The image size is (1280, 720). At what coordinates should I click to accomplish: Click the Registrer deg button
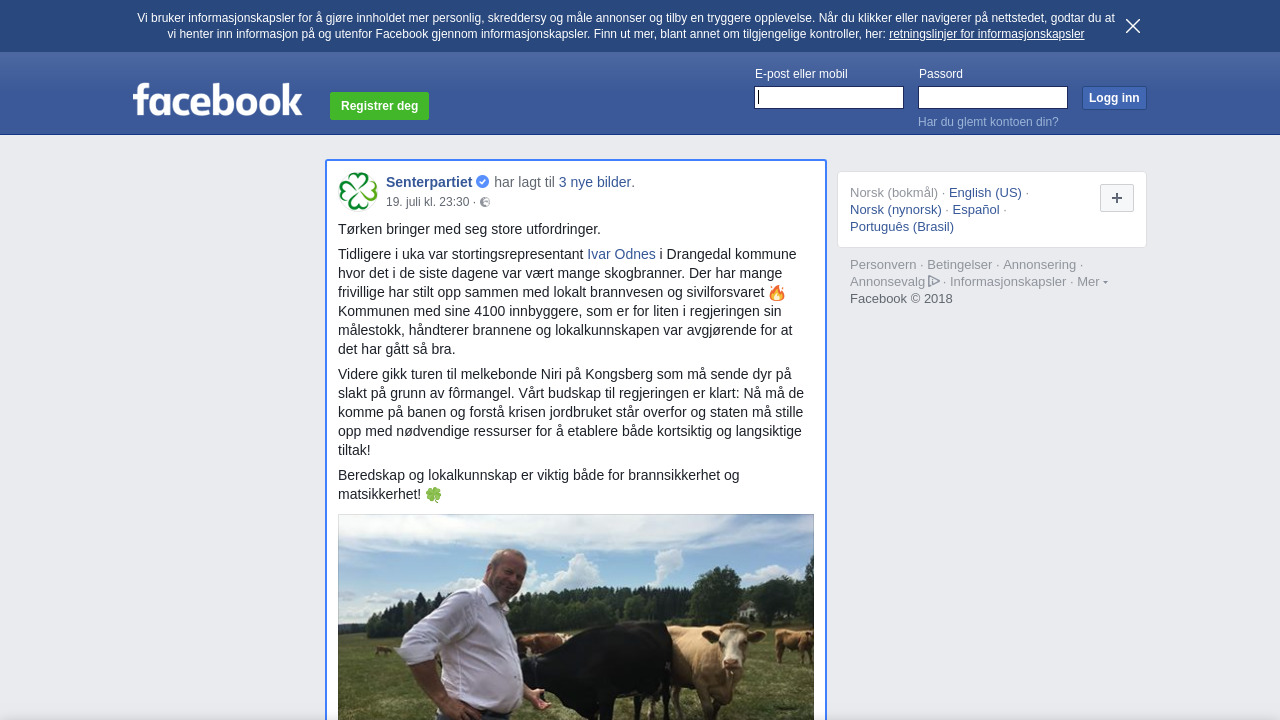[x=379, y=106]
